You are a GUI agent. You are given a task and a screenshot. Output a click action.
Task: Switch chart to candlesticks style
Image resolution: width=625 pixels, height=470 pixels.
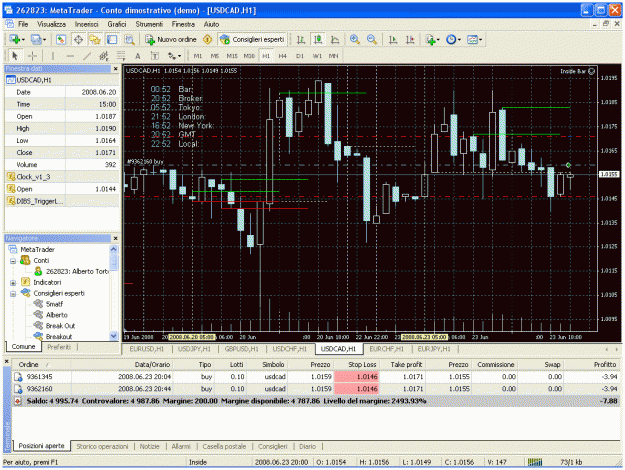(318, 39)
